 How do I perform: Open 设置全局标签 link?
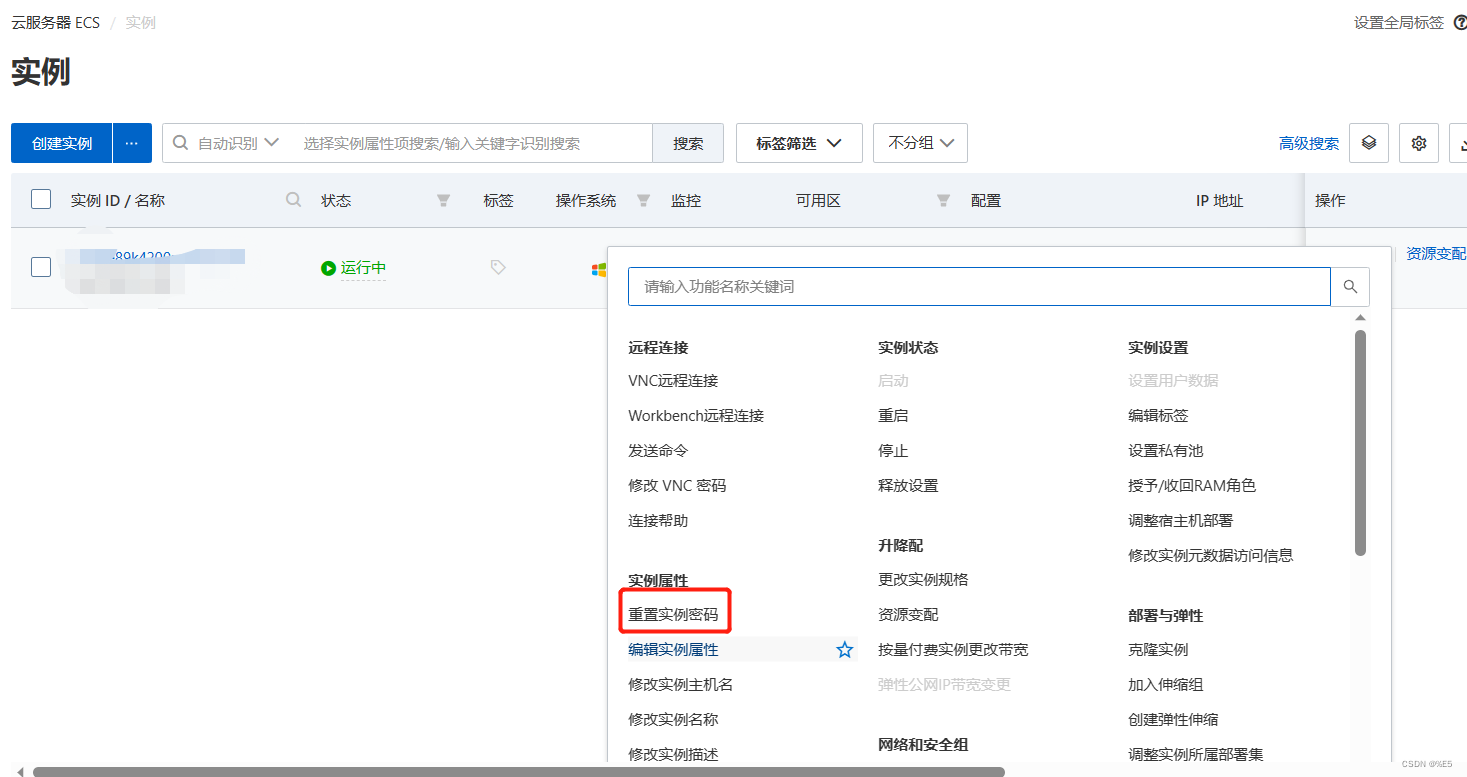(x=1399, y=22)
